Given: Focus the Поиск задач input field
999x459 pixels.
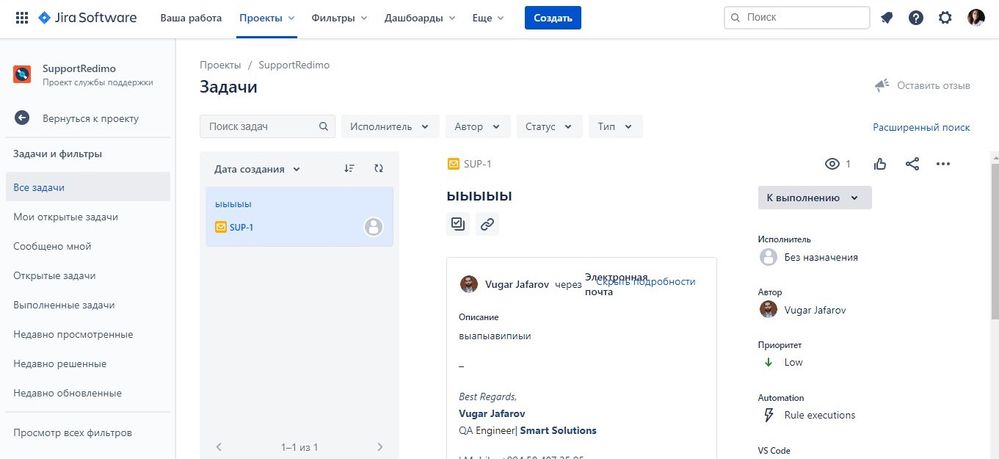Looking at the screenshot, I should click(268, 126).
